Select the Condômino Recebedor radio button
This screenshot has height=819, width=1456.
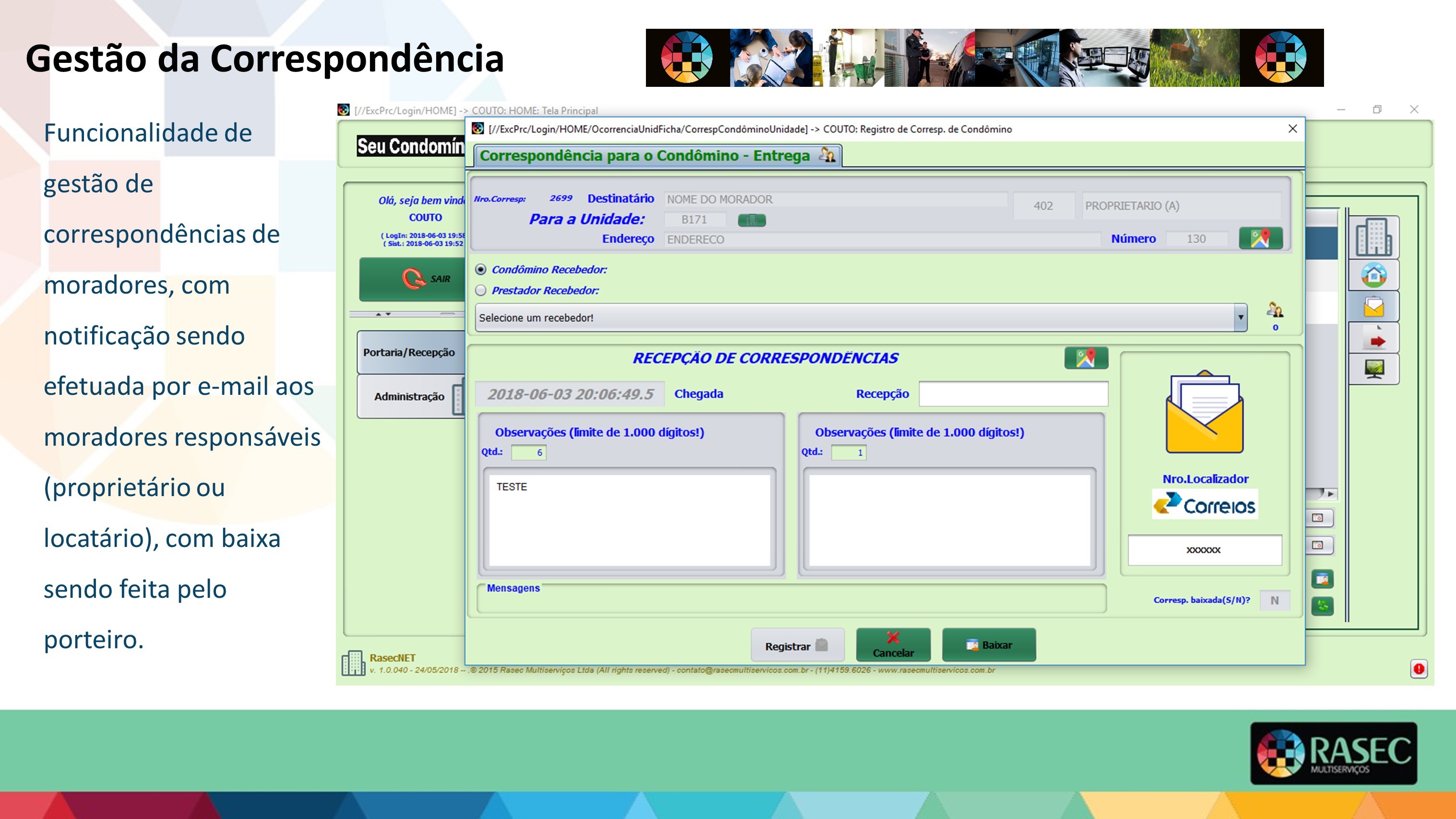click(x=481, y=270)
